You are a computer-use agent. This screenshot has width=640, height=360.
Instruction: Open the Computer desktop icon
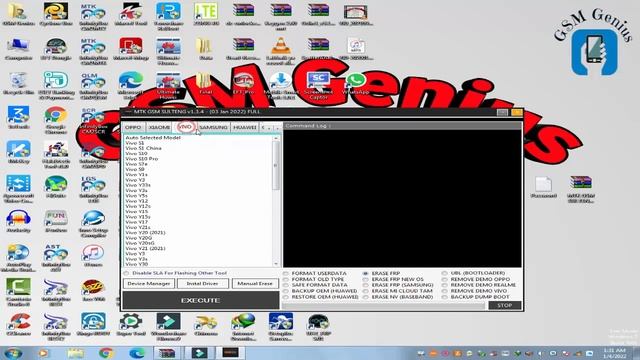18,49
